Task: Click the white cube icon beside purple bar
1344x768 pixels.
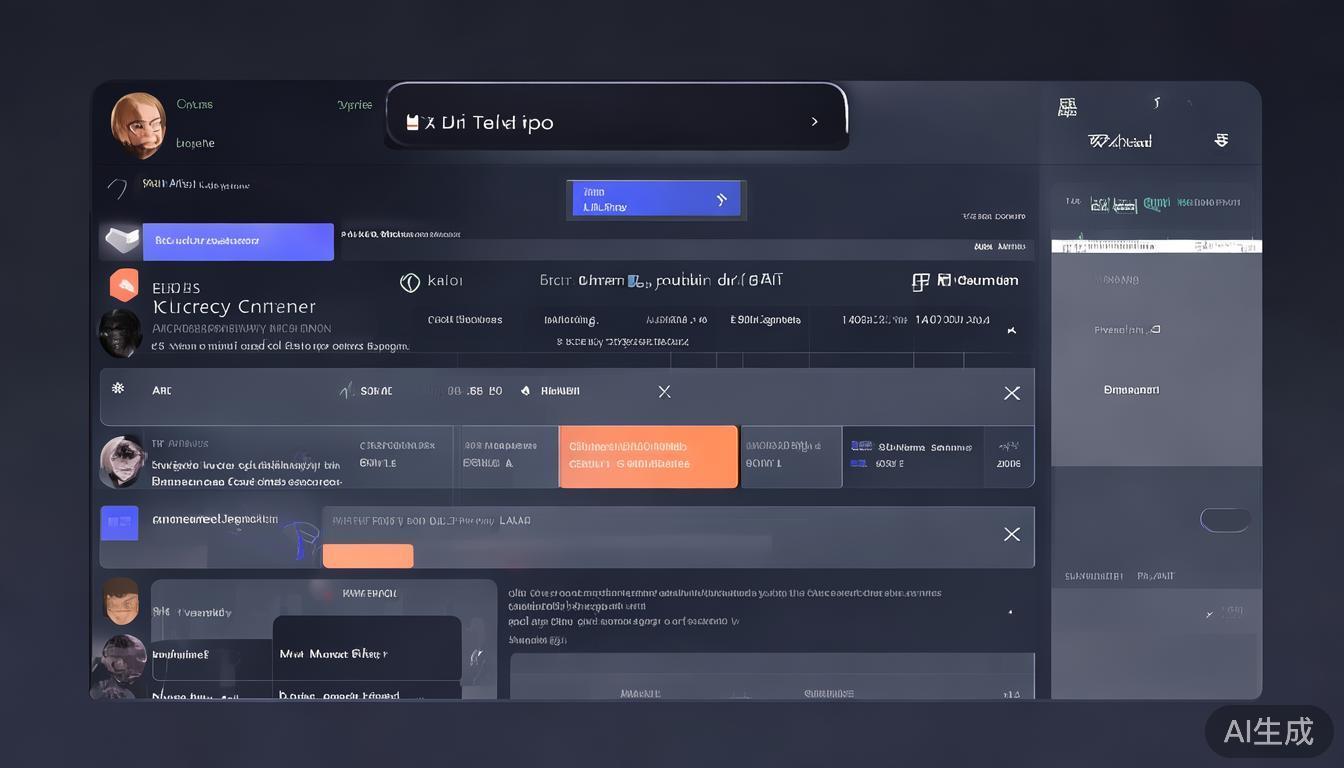Action: tap(120, 240)
